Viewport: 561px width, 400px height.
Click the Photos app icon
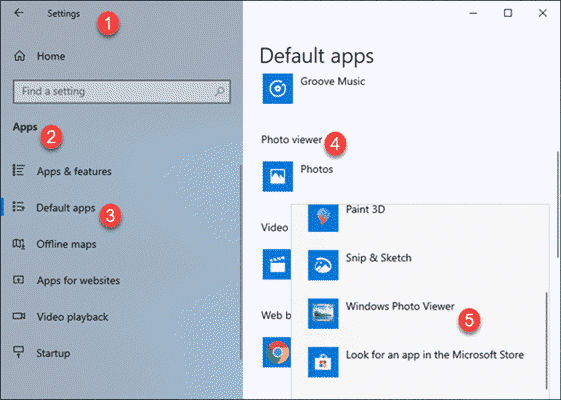(278, 176)
